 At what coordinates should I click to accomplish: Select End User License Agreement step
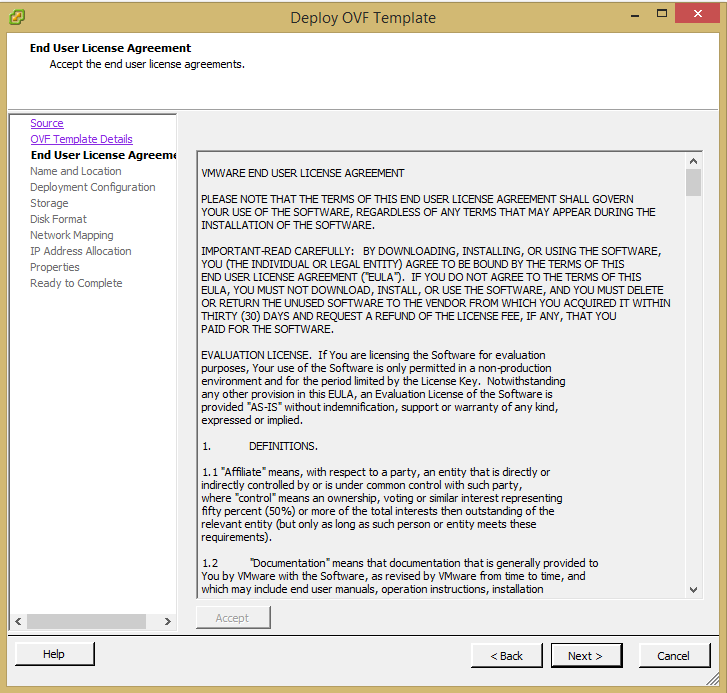[103, 155]
